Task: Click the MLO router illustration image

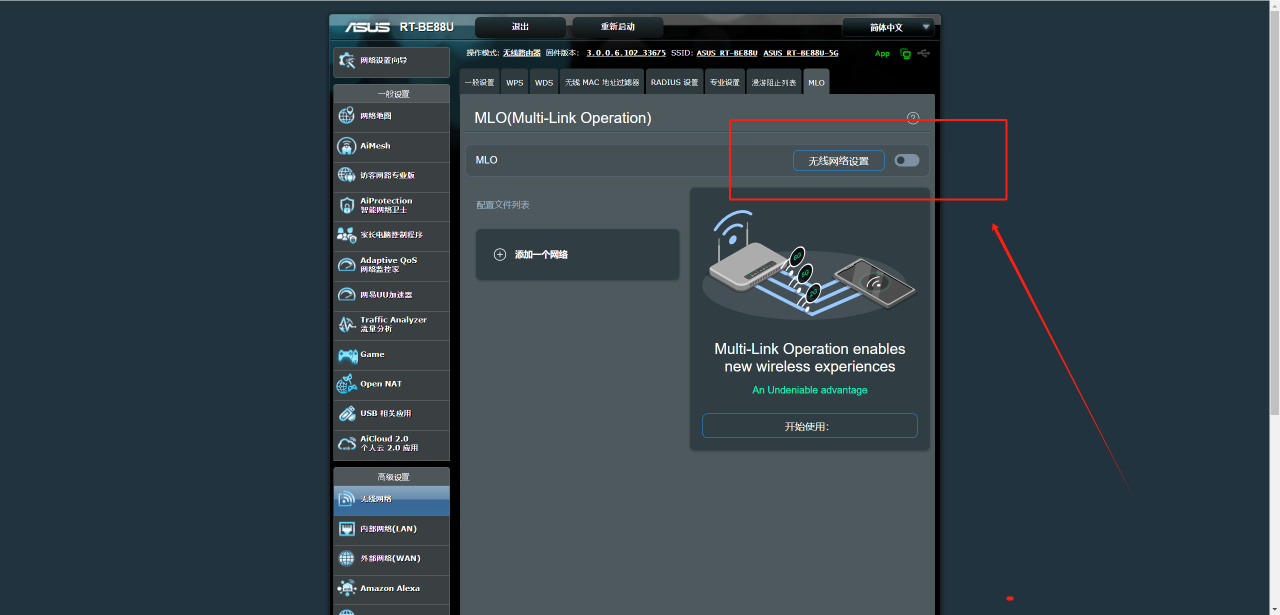Action: coord(810,263)
